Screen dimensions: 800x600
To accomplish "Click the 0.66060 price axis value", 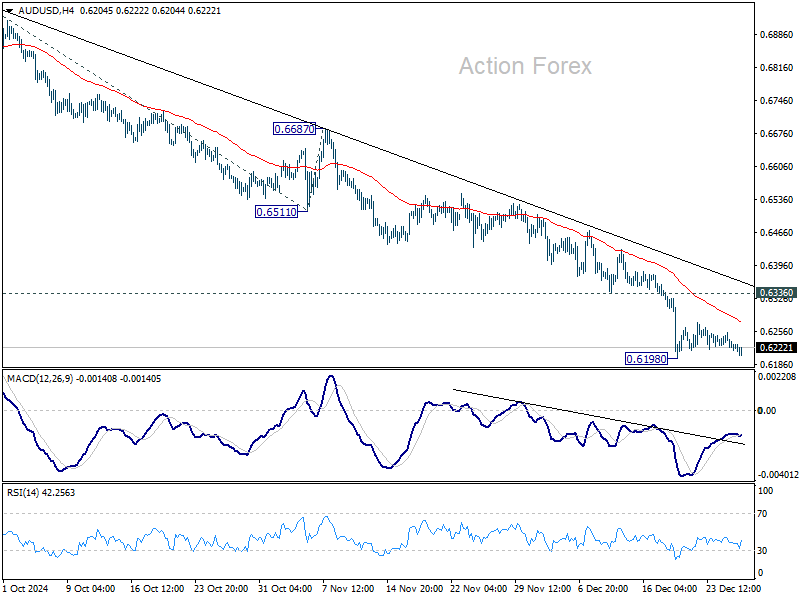I will (777, 166).
